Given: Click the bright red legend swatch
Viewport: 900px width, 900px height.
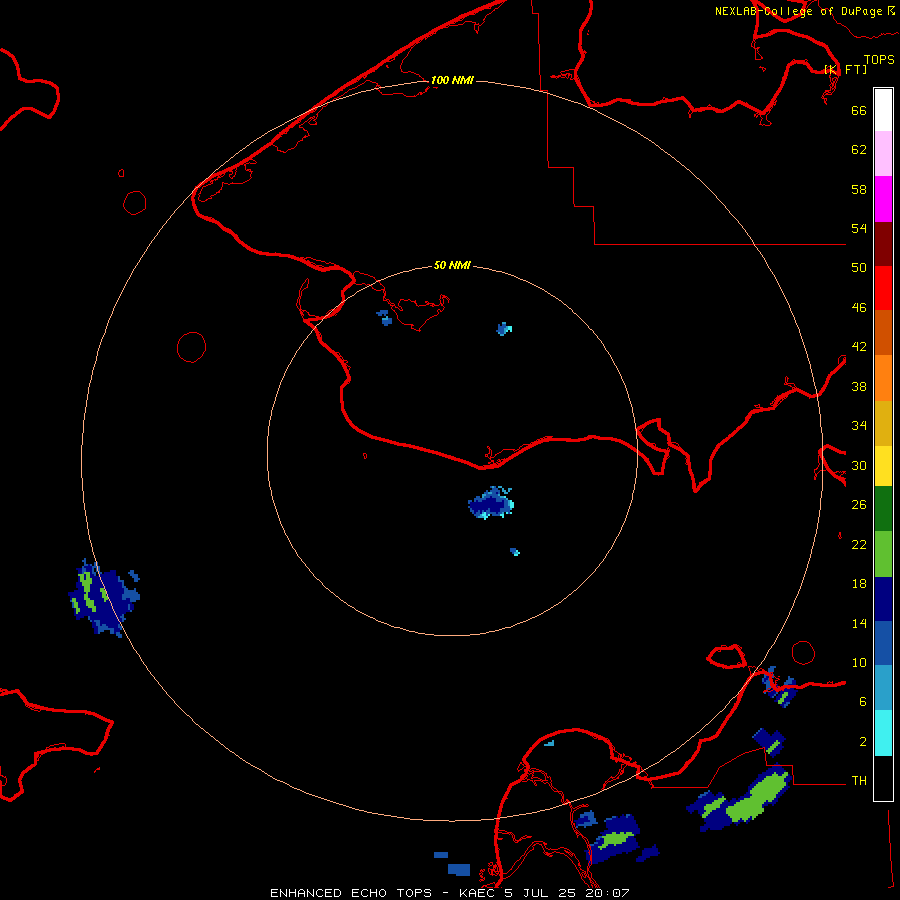Looking at the screenshot, I should [x=883, y=288].
